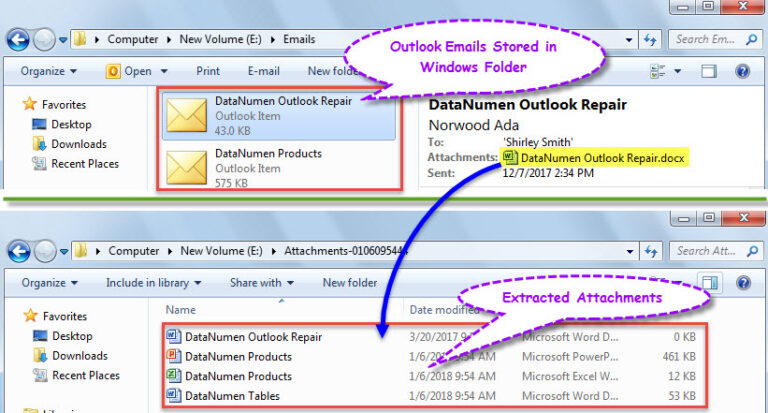Click Open button with Outlook icon
This screenshot has width=768, height=413.
(129, 72)
